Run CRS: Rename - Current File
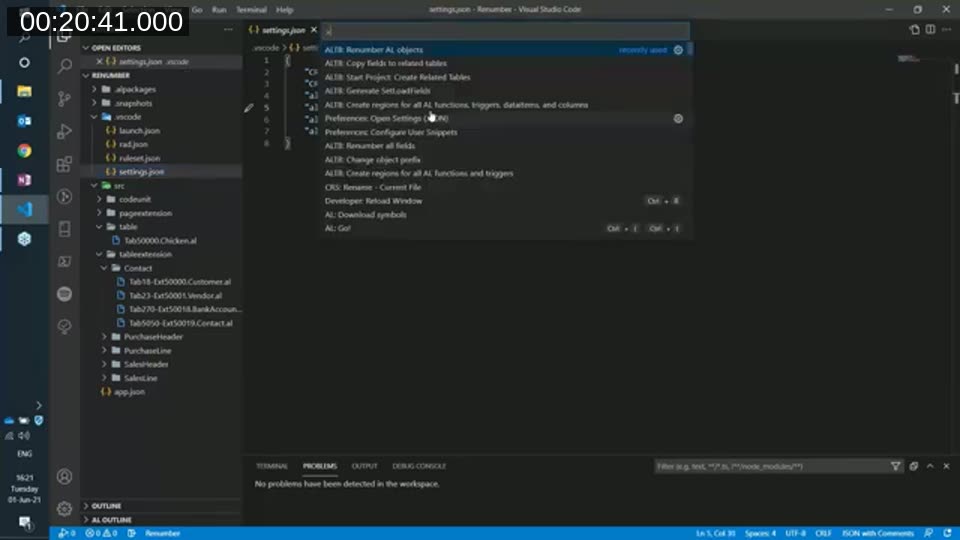 pyautogui.click(x=503, y=187)
